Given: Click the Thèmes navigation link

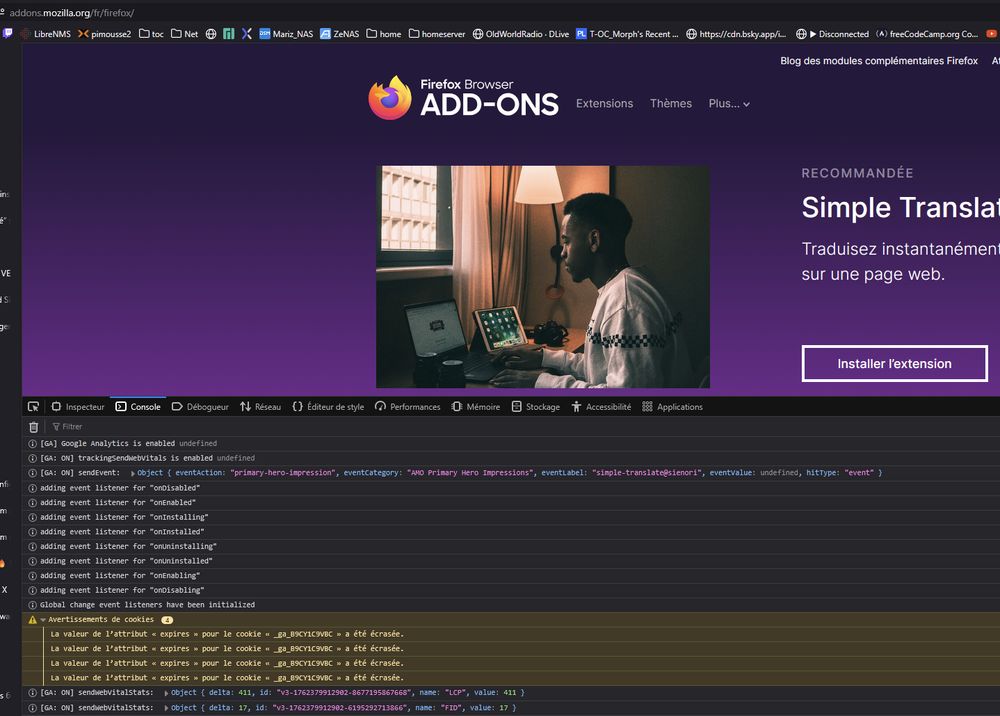Looking at the screenshot, I should coord(671,103).
